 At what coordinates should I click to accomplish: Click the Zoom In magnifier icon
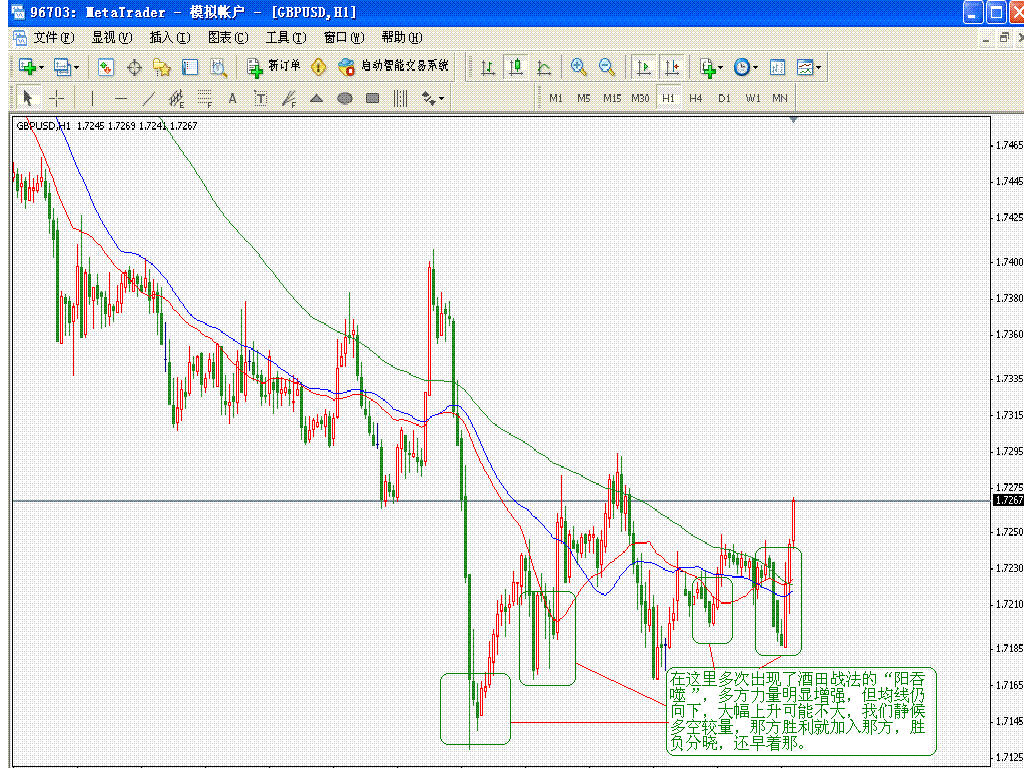point(578,67)
